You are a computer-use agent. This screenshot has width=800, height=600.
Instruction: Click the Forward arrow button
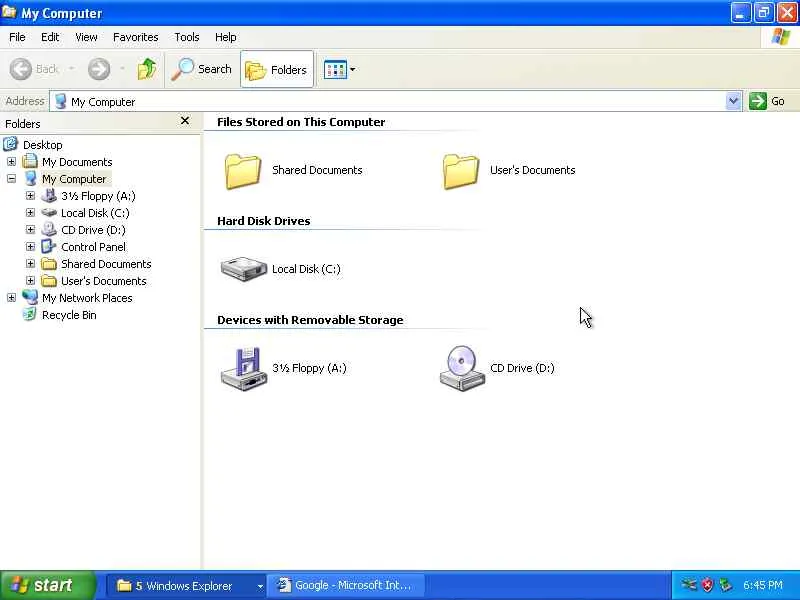click(x=99, y=69)
